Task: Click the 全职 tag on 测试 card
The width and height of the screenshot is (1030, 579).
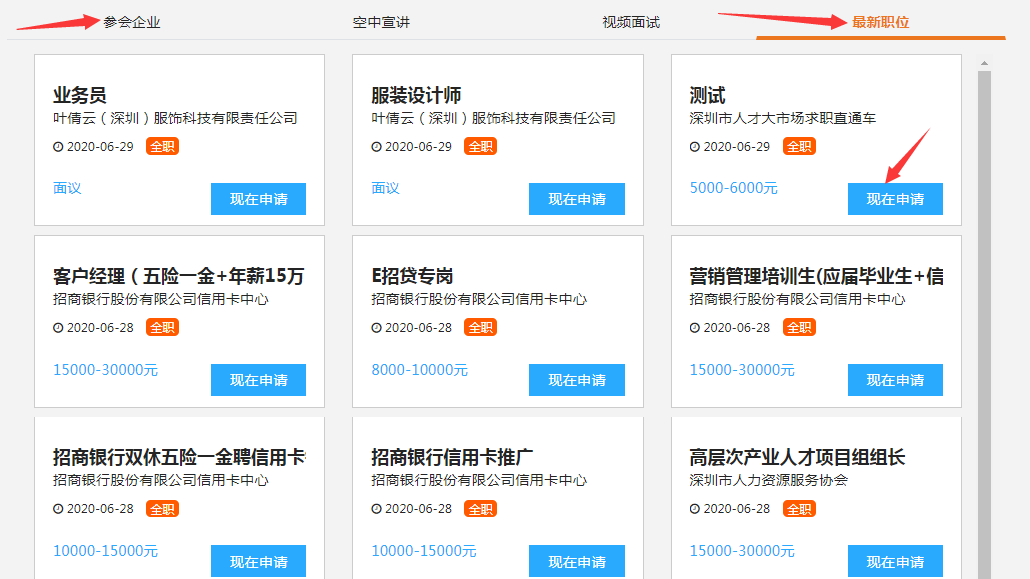Action: point(799,147)
